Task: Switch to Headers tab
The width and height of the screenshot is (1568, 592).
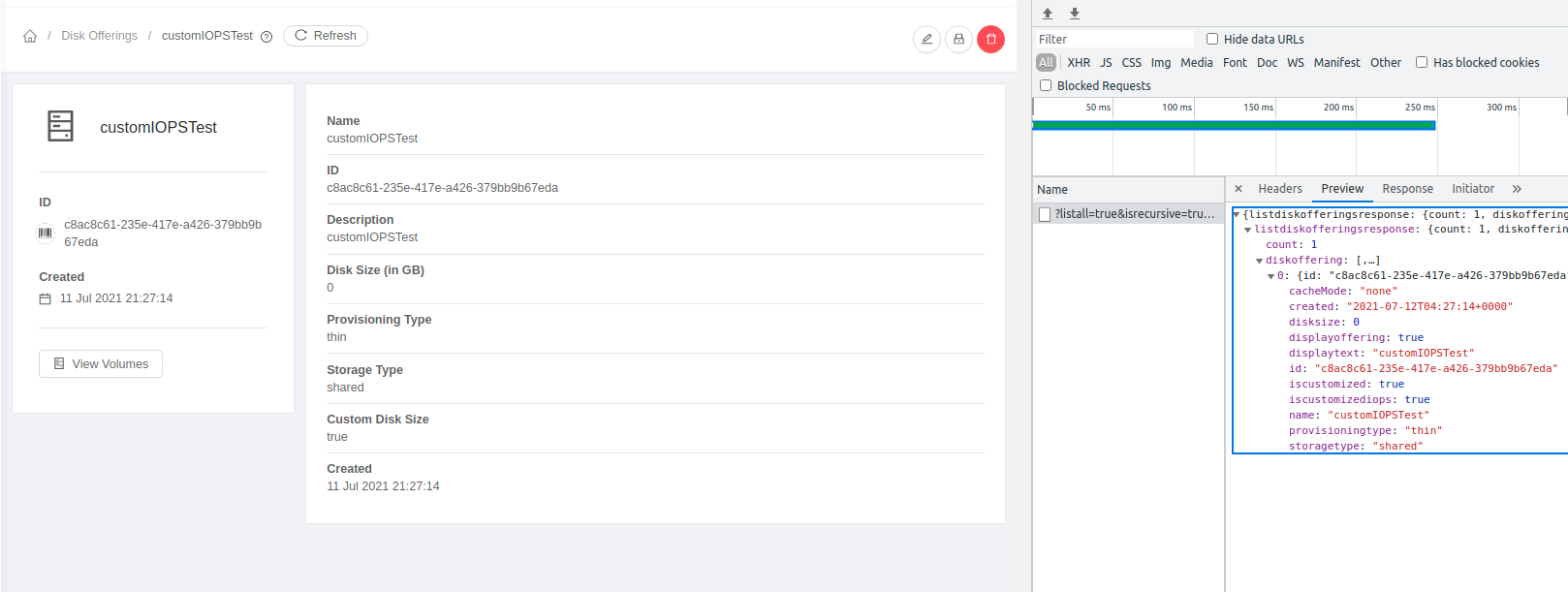Action: pos(1280,189)
